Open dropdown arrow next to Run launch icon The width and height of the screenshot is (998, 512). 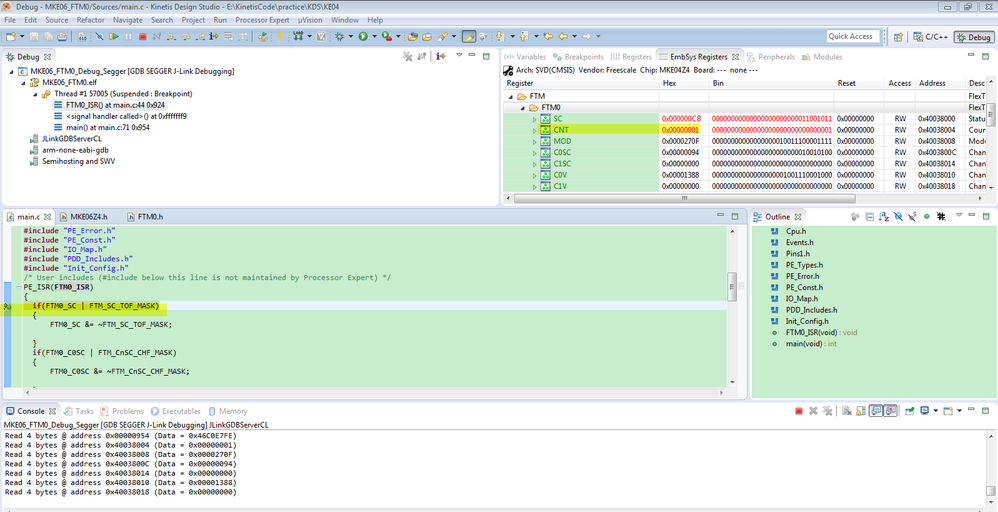pyautogui.click(x=374, y=36)
